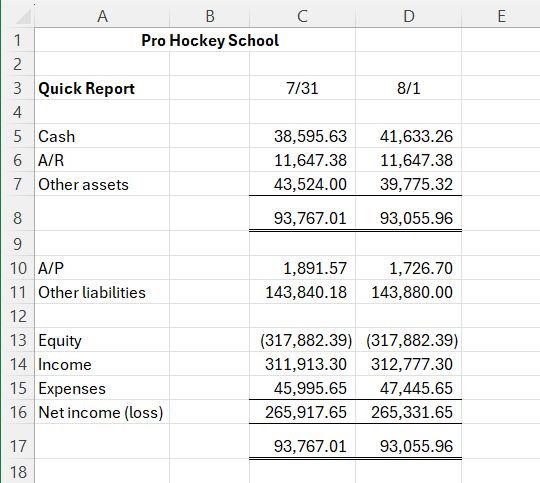Select A/P value 1,891.57
Viewport: 540px width, 483px height.
click(302, 268)
